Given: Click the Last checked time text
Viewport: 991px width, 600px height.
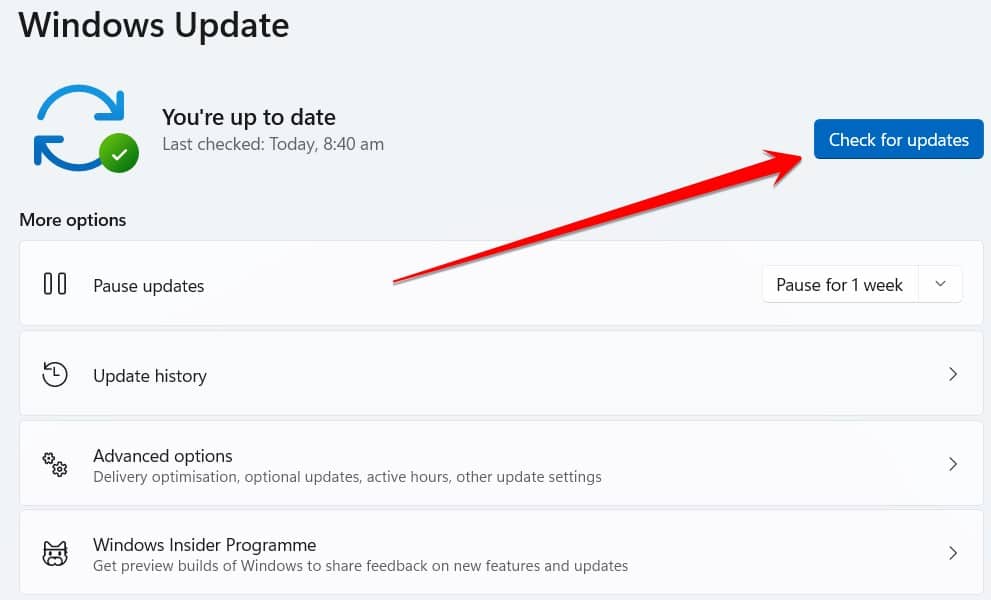Looking at the screenshot, I should (x=273, y=144).
